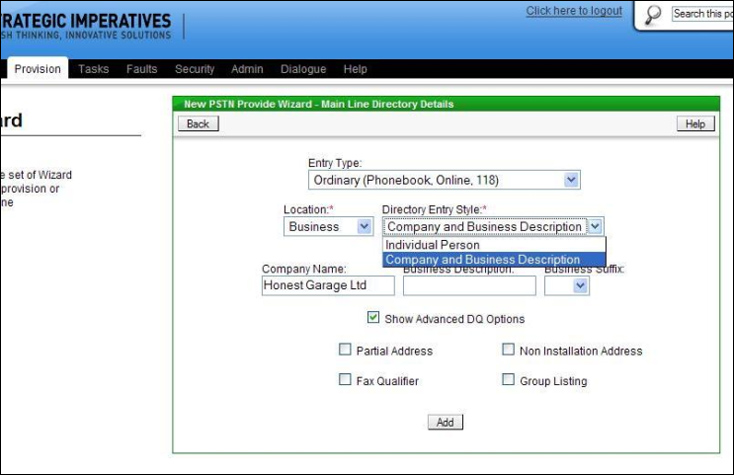Image resolution: width=734 pixels, height=475 pixels.
Task: Tick the Fax Qualifier checkbox
Action: [345, 380]
